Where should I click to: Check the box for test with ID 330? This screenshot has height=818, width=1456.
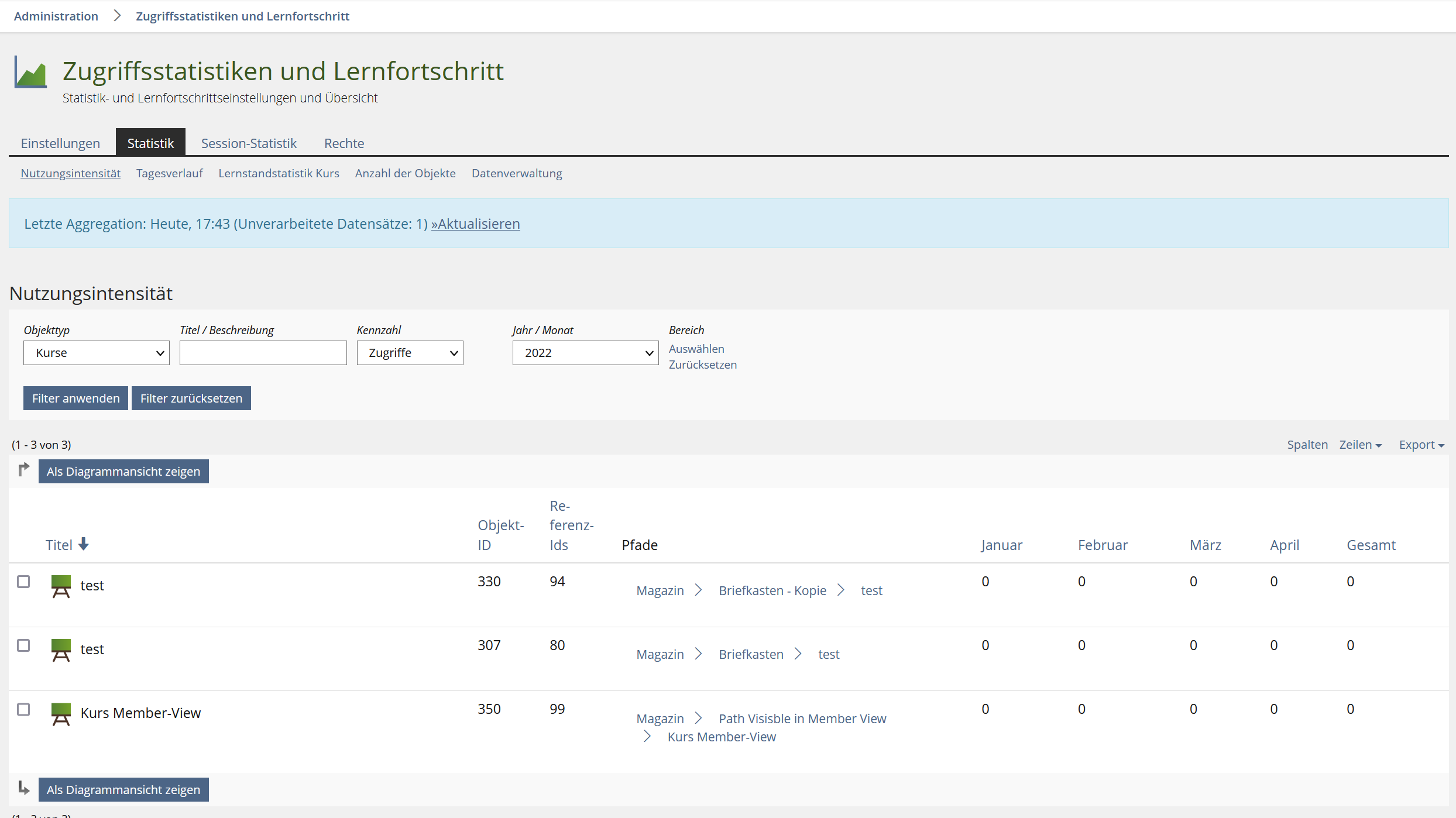[x=23, y=582]
